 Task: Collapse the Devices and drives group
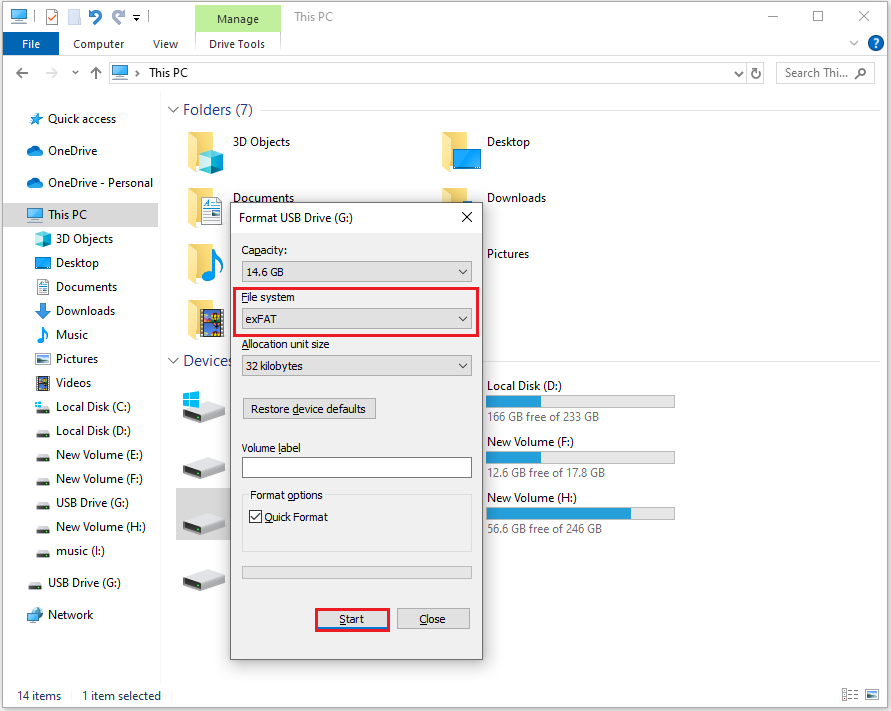173,361
